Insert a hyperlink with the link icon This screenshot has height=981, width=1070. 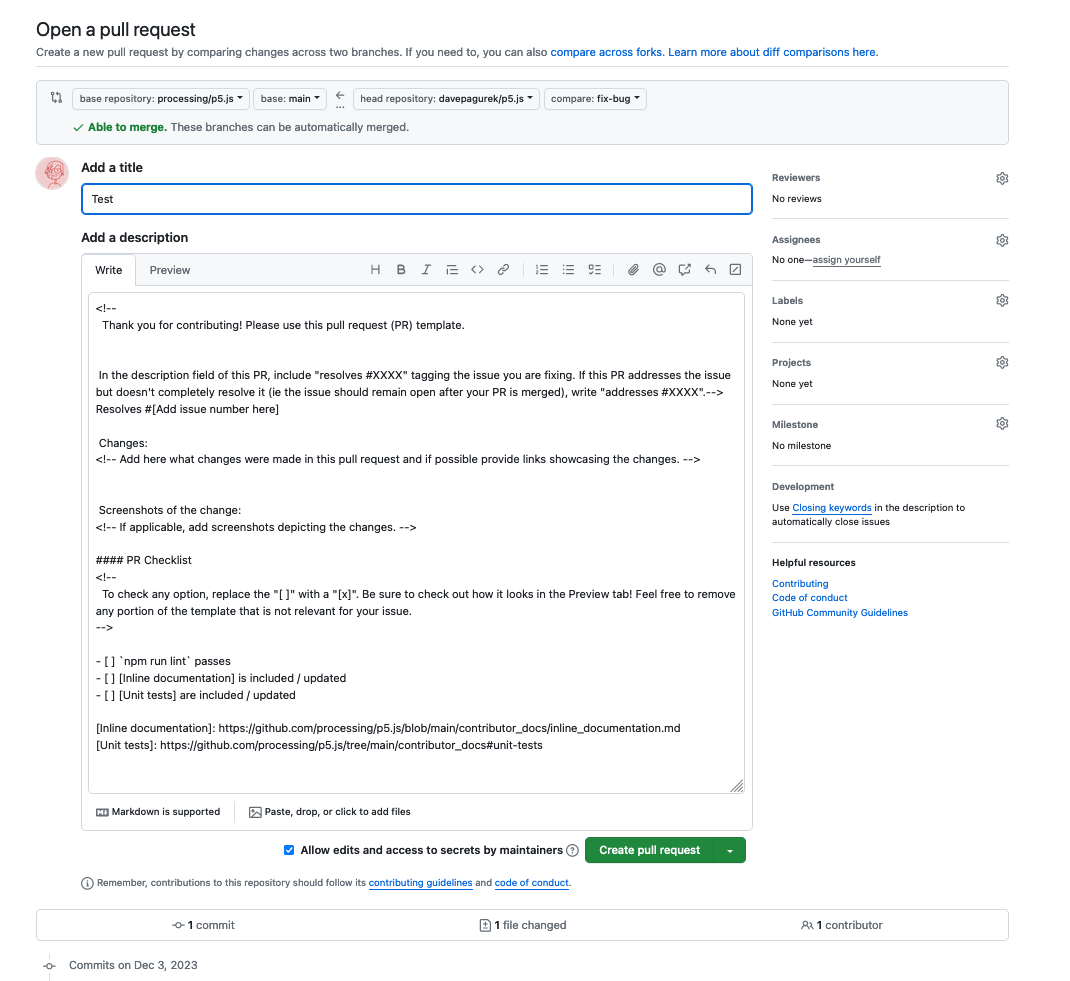pyautogui.click(x=502, y=269)
